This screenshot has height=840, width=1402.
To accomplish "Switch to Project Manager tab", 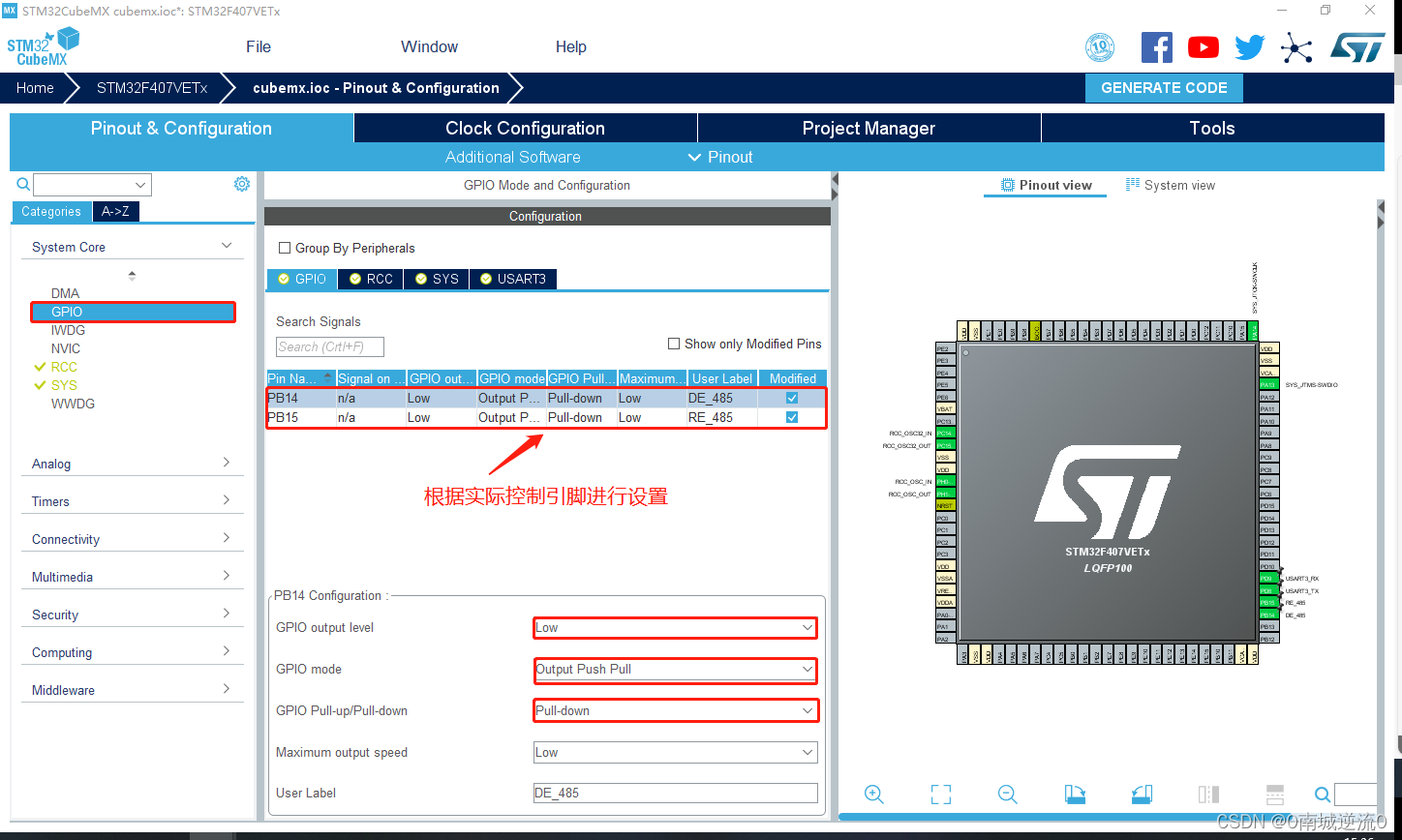I will [x=869, y=129].
